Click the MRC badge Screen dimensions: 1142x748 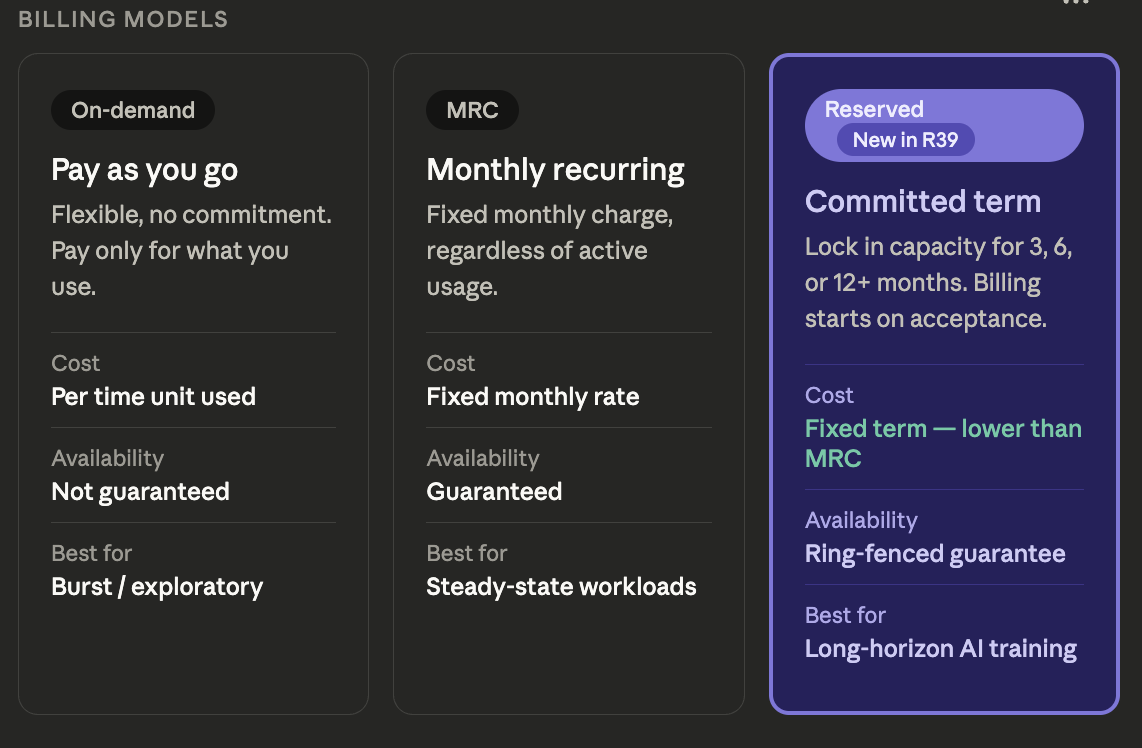point(472,111)
